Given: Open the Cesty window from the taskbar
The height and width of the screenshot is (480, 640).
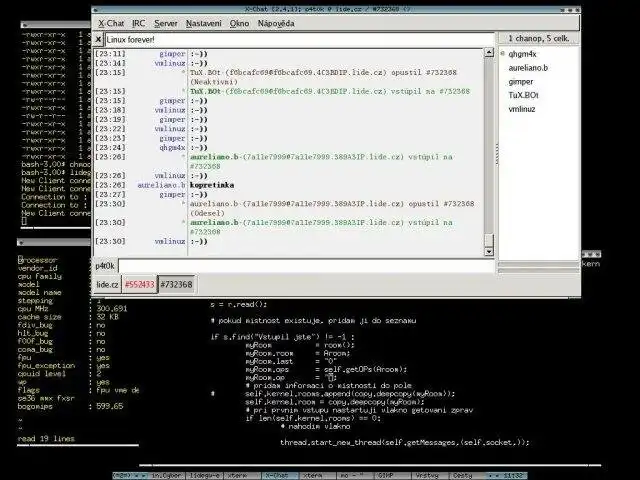Looking at the screenshot, I should click(467, 476).
